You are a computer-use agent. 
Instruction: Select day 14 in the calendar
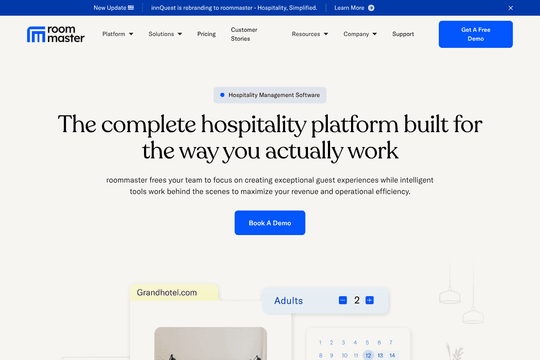tap(392, 355)
